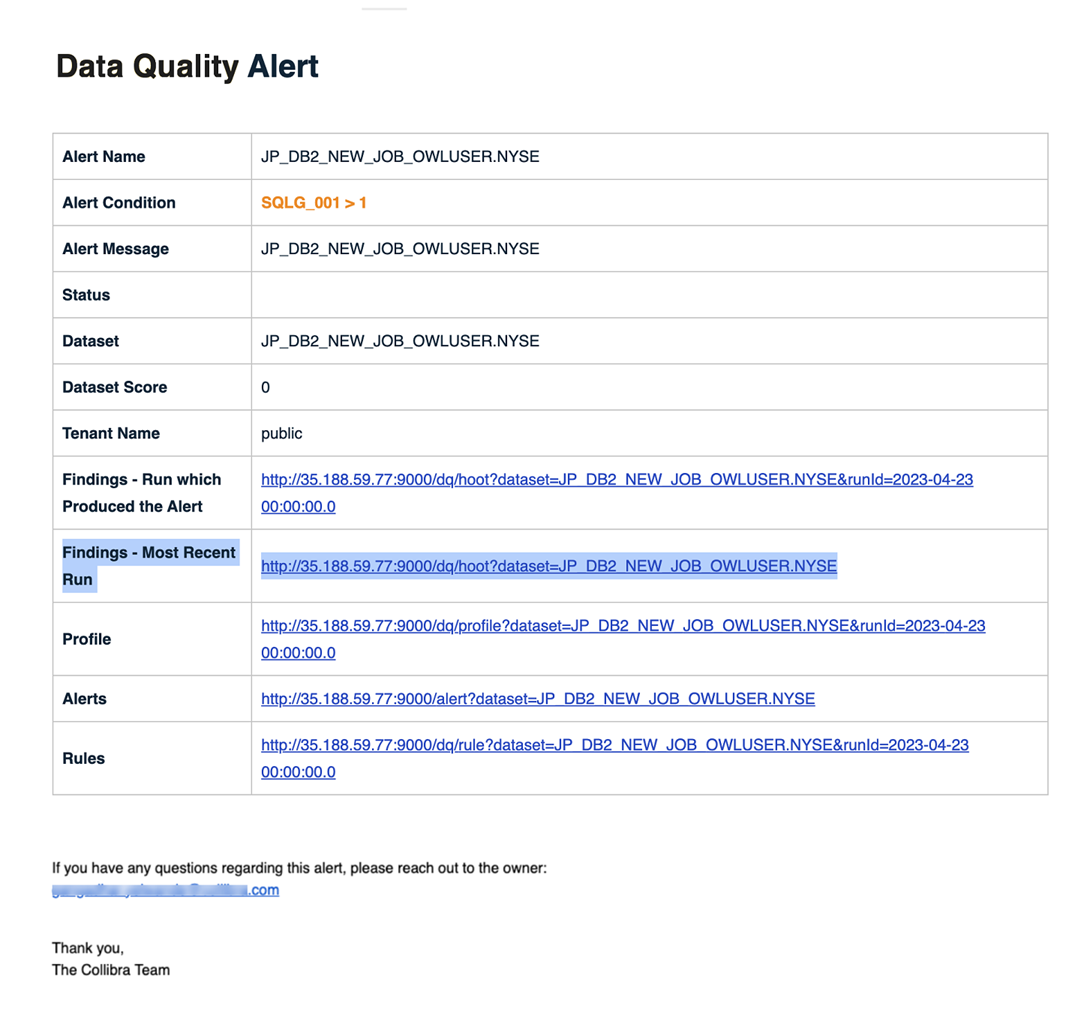Click the empty Status value cell

(648, 295)
